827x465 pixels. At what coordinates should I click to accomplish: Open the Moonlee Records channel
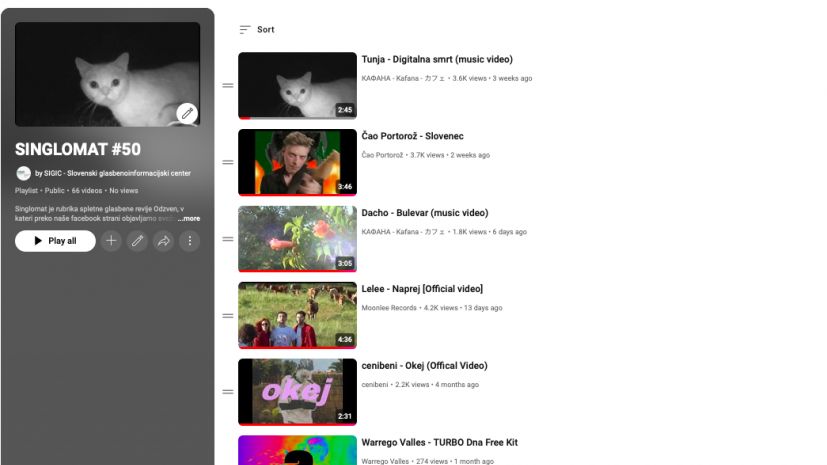(x=389, y=308)
